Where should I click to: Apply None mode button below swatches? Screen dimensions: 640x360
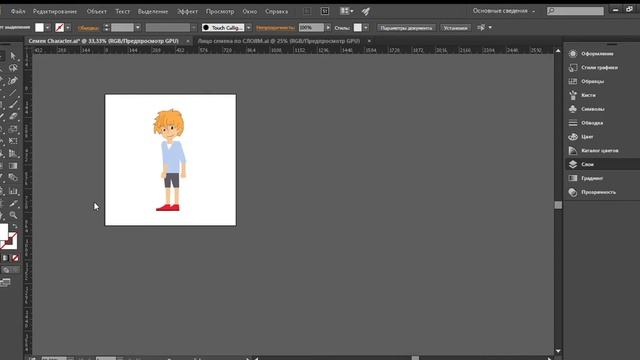click(15, 258)
